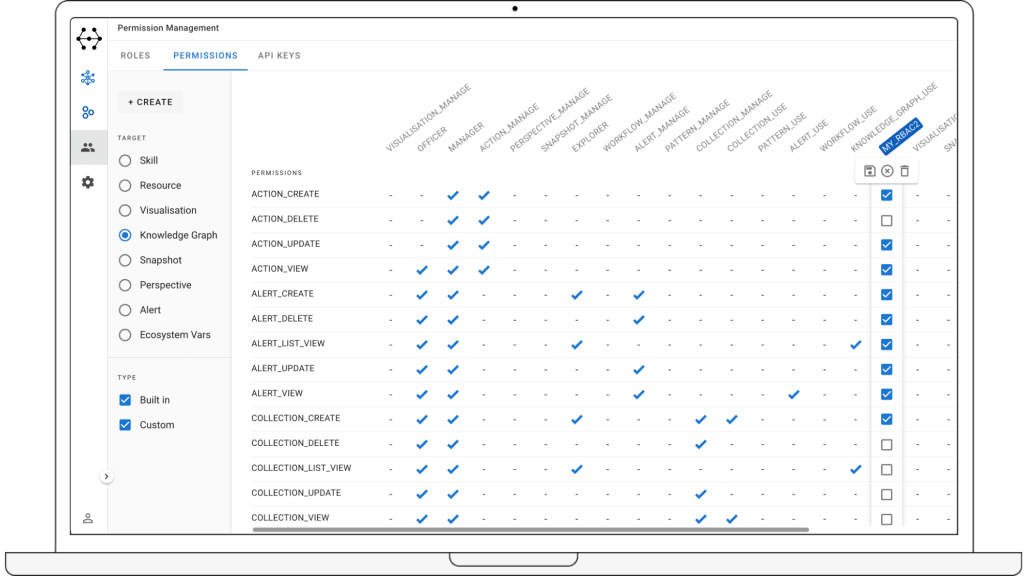The image size is (1024, 576).
Task: Click ACTION_DELETE checkmark under ACTION_MANAGE
Action: 484,220
